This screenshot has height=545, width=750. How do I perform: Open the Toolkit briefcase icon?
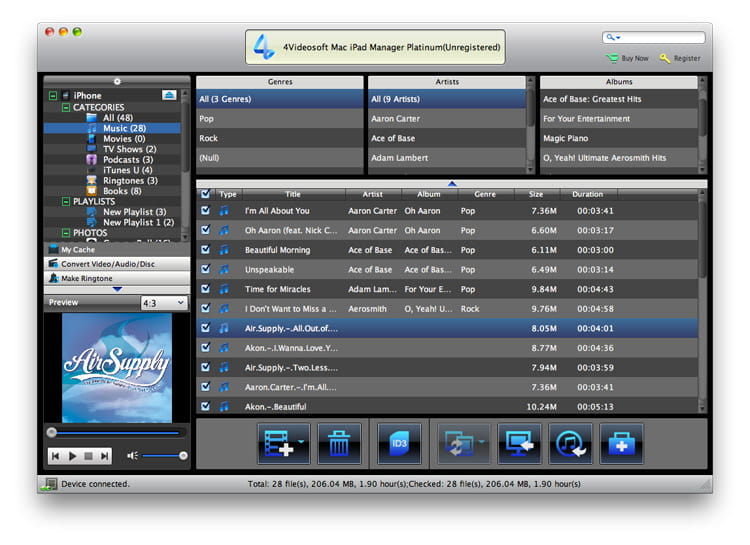click(621, 444)
